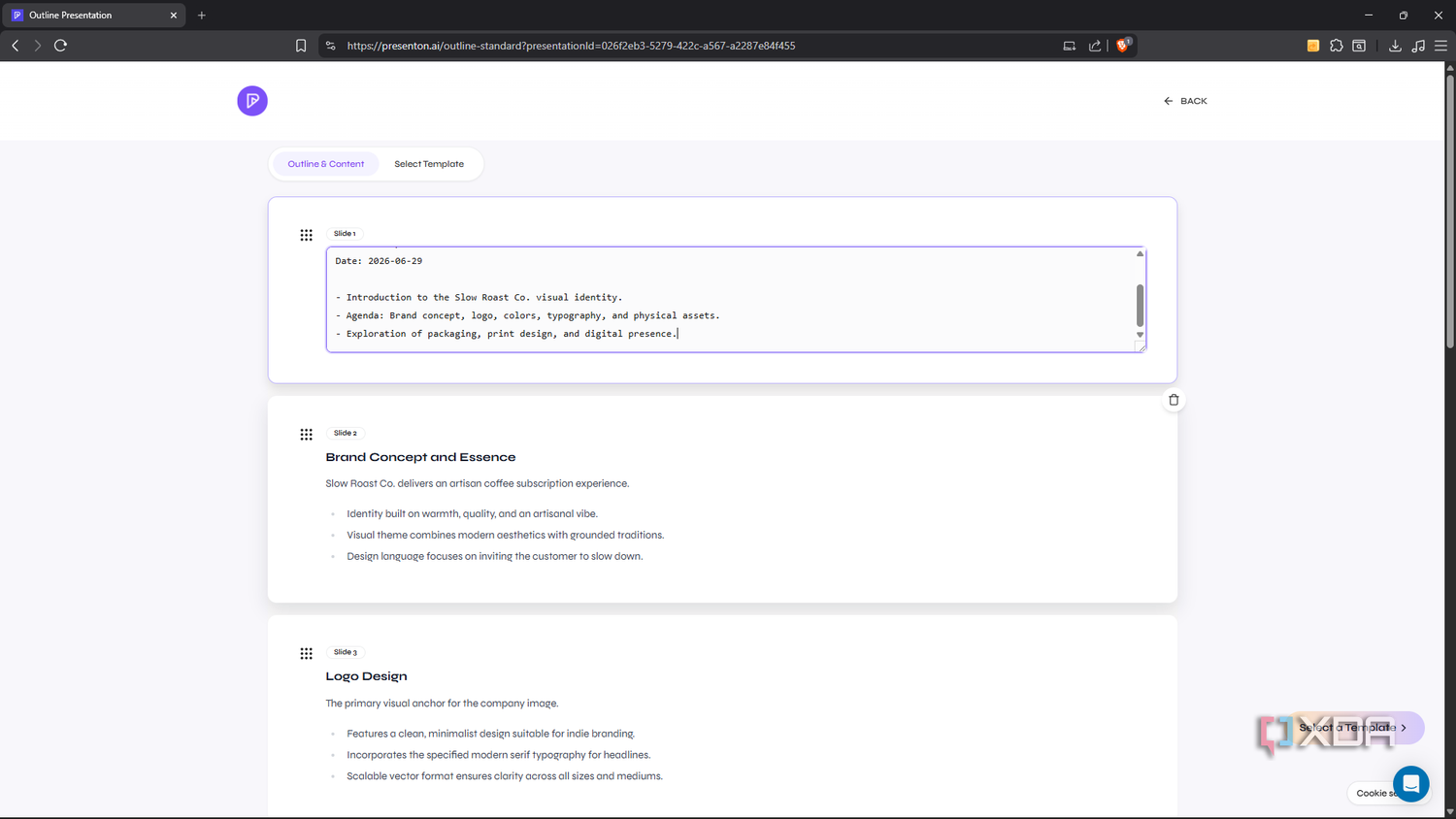Open the browser downloads icon
The height and width of the screenshot is (819, 1456).
click(x=1395, y=46)
